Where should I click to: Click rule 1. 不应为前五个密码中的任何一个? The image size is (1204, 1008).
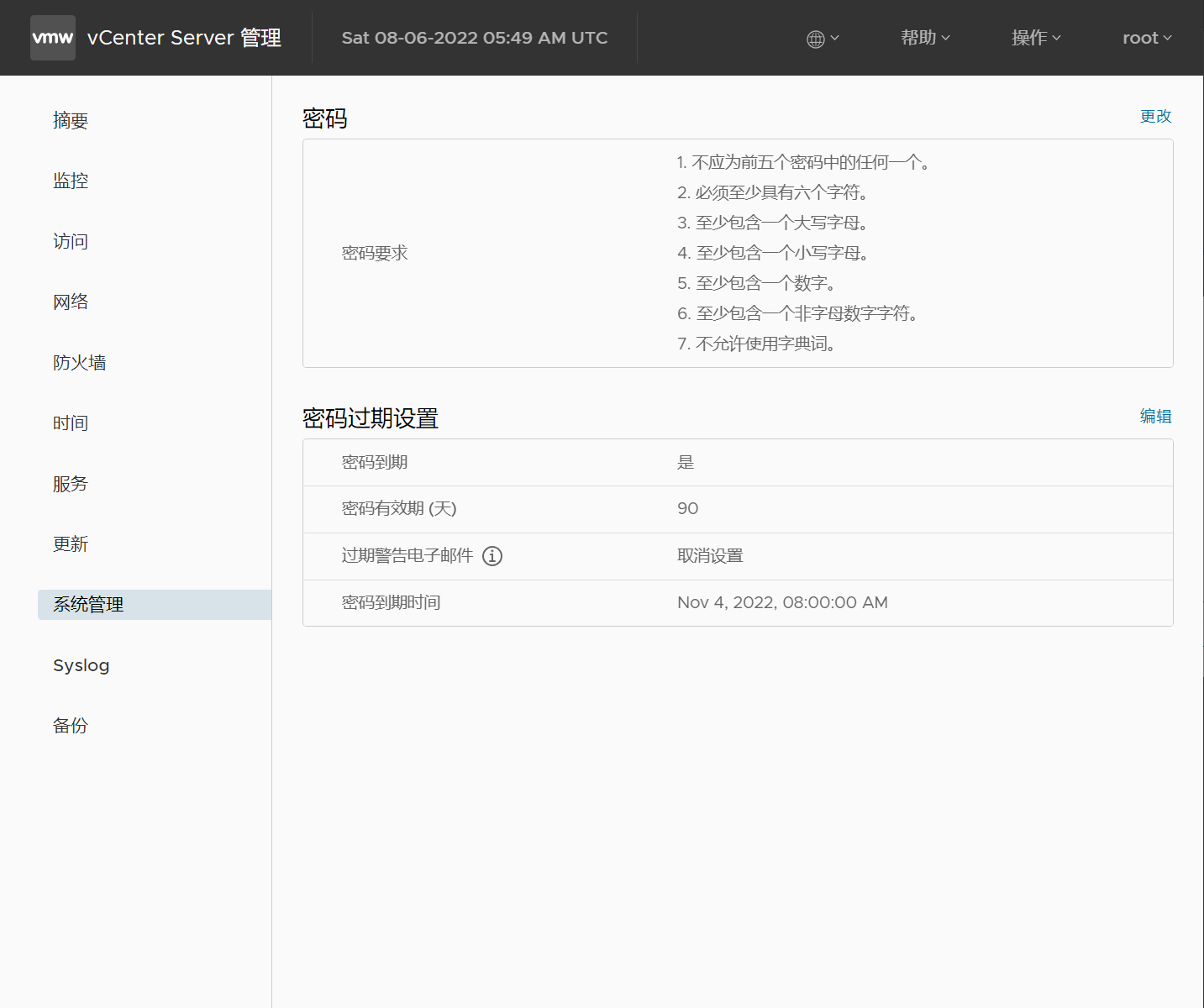click(x=803, y=162)
